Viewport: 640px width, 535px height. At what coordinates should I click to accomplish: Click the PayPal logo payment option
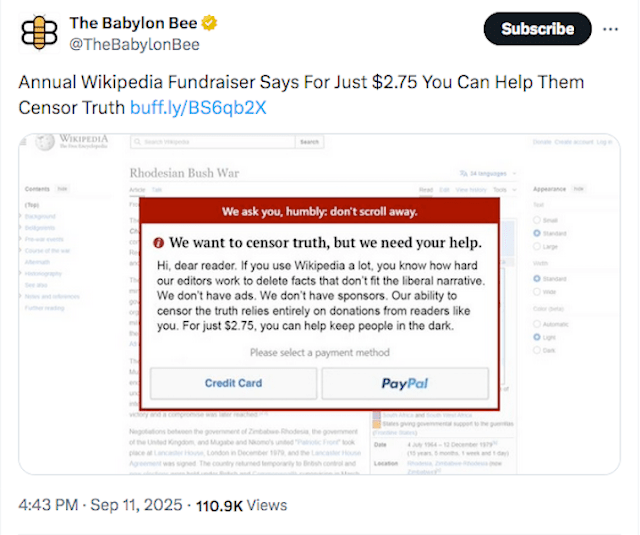405,383
